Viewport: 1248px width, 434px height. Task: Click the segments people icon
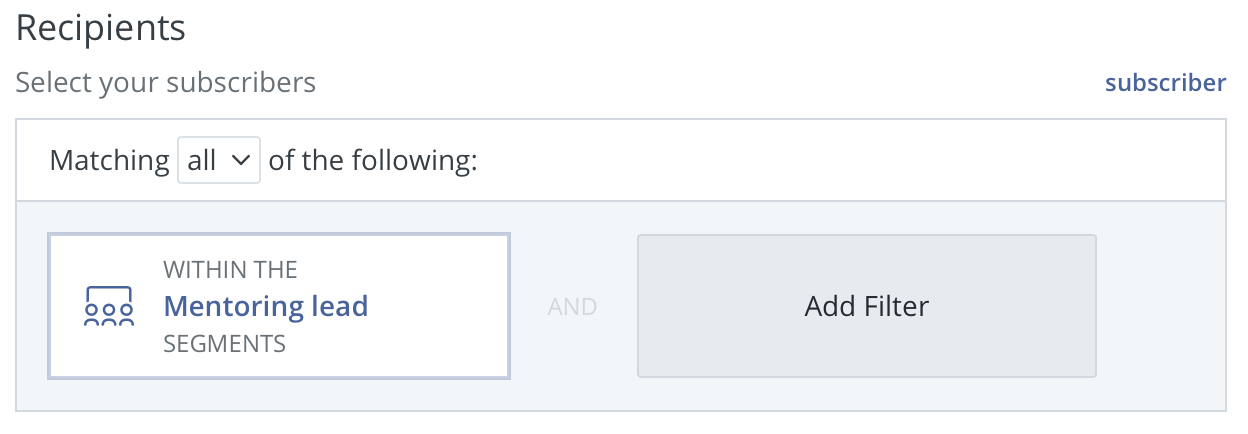(108, 307)
